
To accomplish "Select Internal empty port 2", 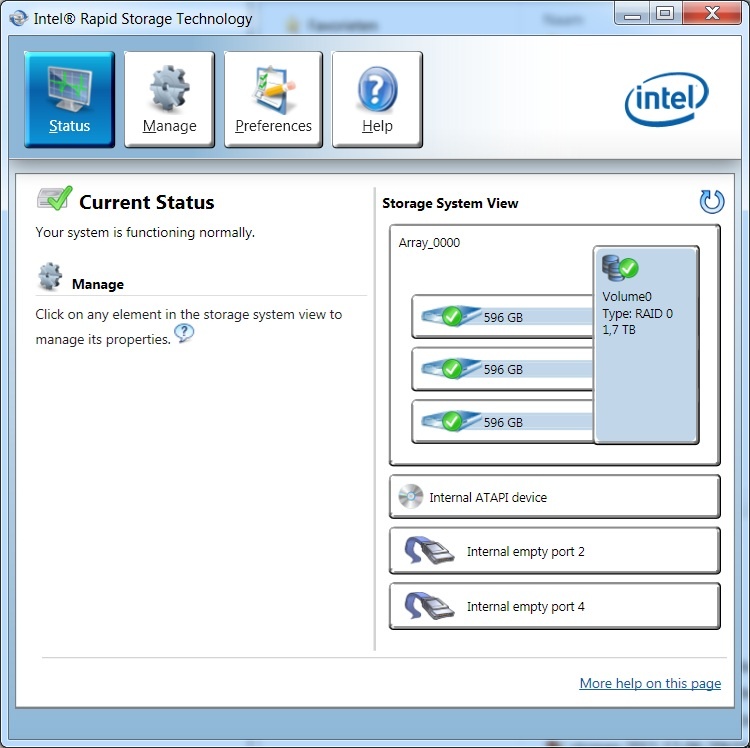I will pyautogui.click(x=554, y=550).
